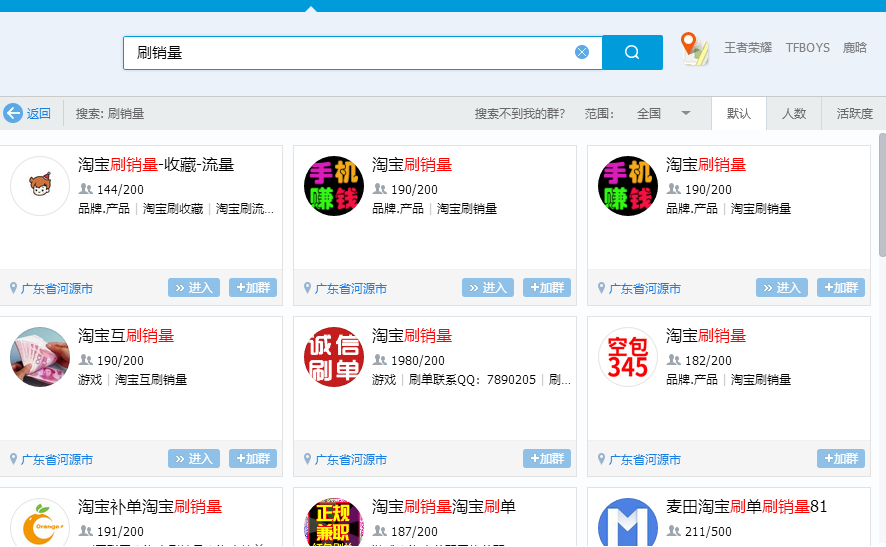The height and width of the screenshot is (547, 886).
Task: Open orange logo avatar of 淘宝补单淘宝刷销量
Action: [40, 523]
